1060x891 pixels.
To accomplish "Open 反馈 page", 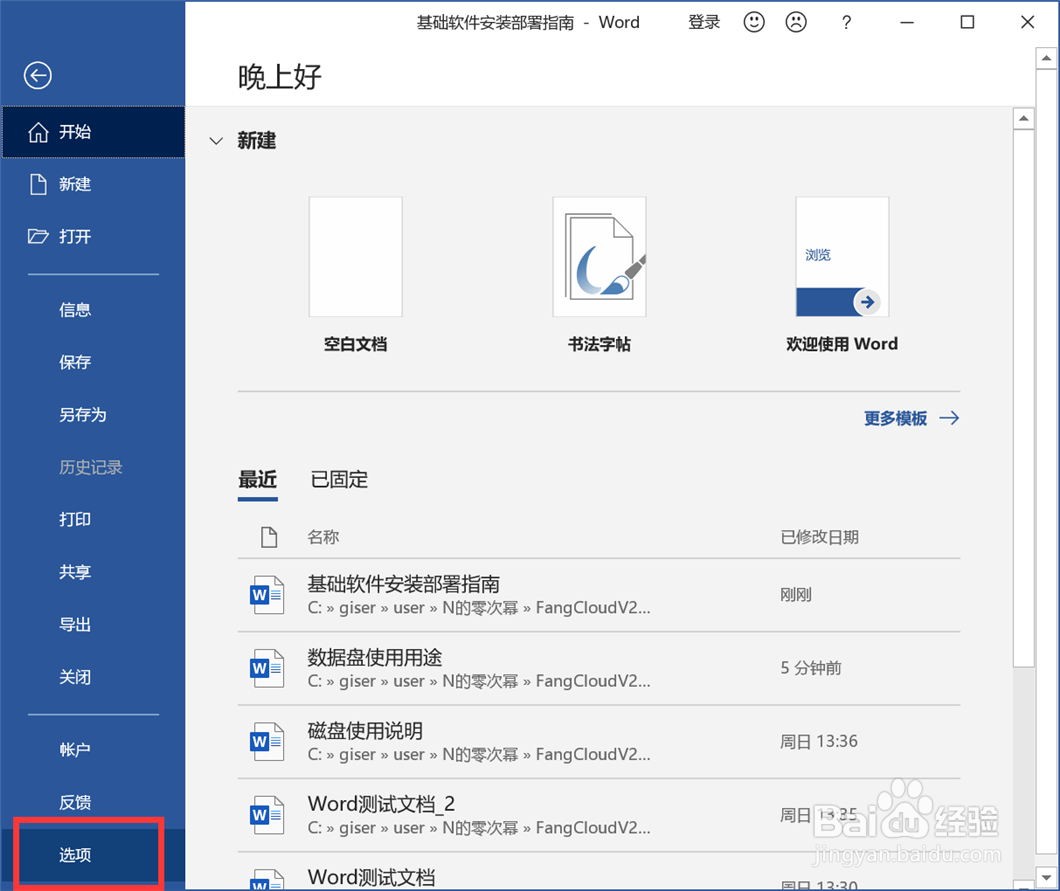I will click(93, 802).
